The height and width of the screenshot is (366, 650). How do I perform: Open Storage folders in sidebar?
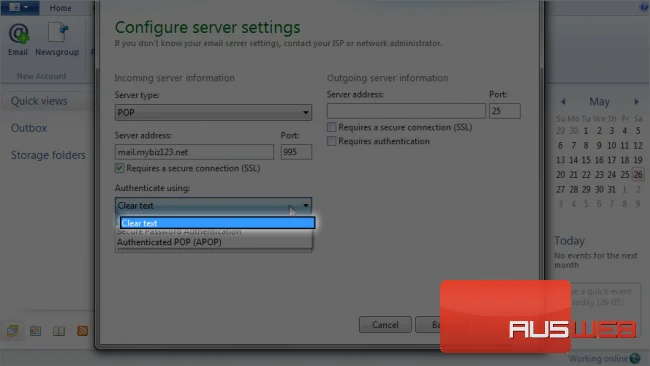(x=48, y=155)
